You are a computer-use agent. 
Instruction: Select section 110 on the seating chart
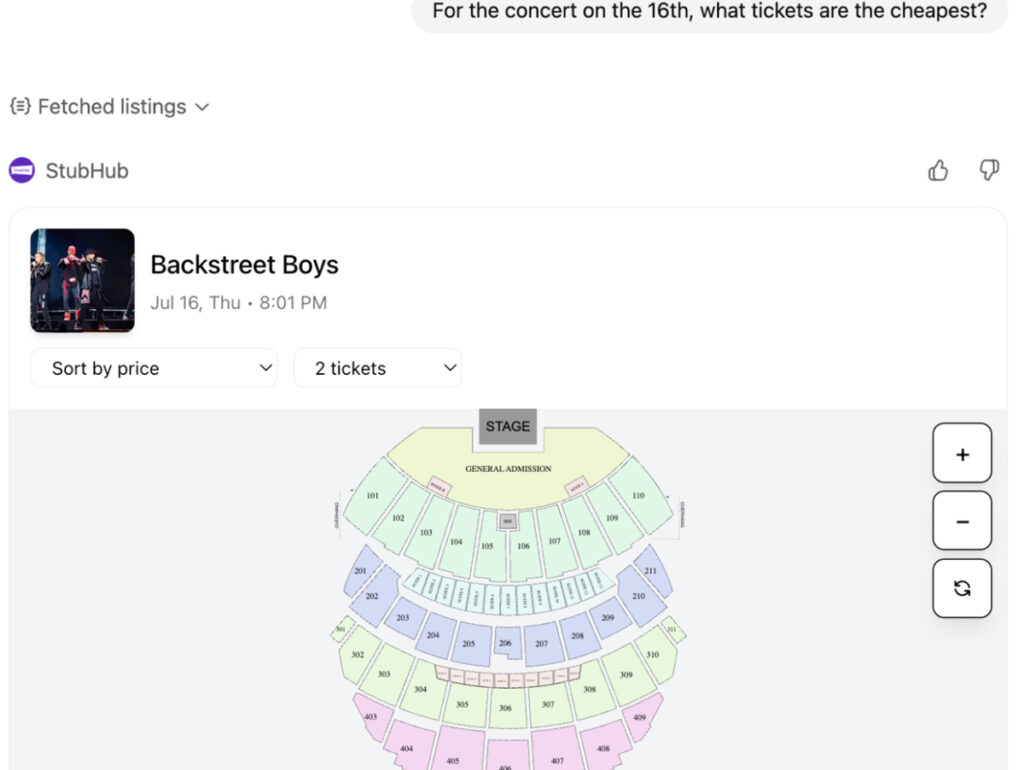pos(638,496)
